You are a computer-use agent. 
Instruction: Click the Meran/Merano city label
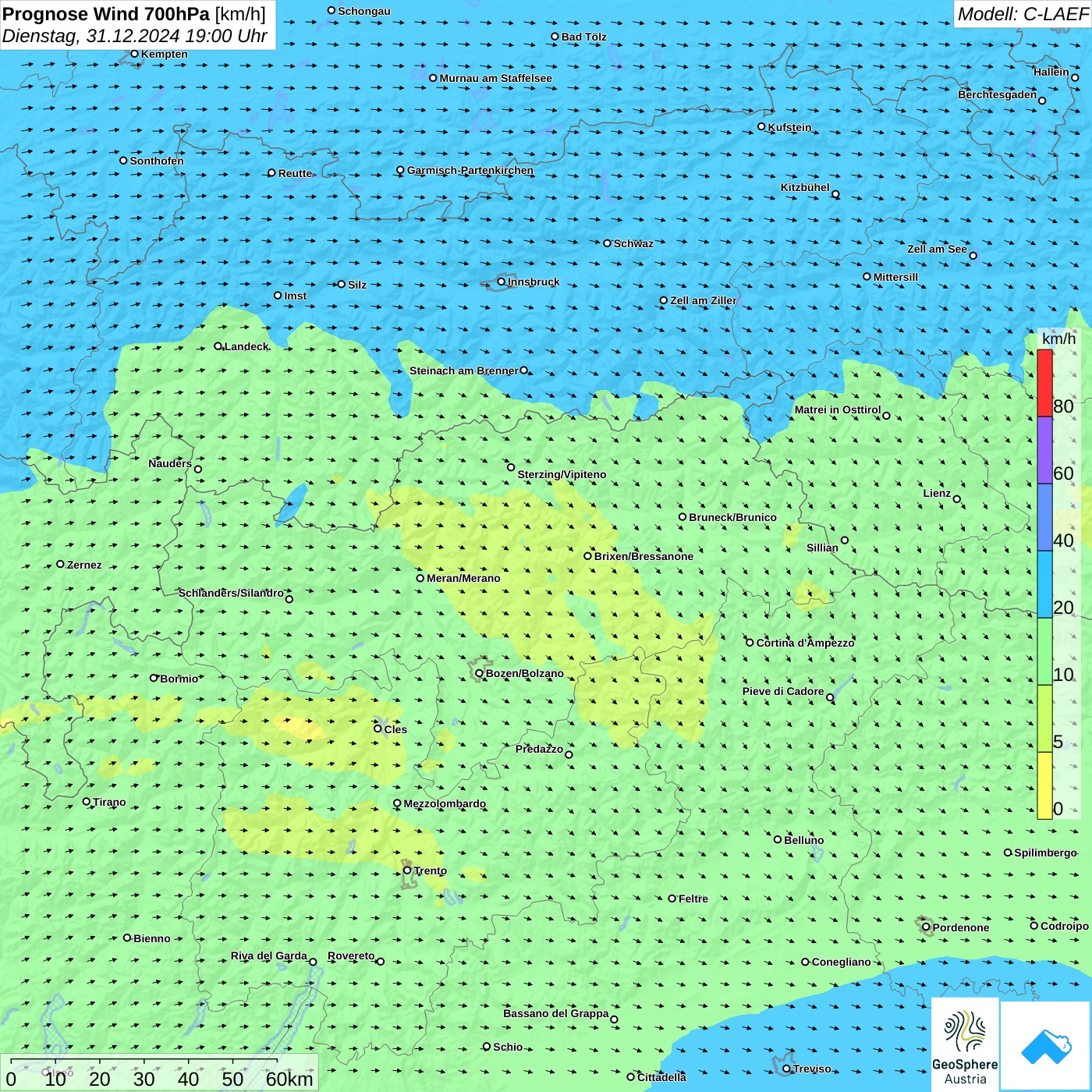pyautogui.click(x=463, y=578)
